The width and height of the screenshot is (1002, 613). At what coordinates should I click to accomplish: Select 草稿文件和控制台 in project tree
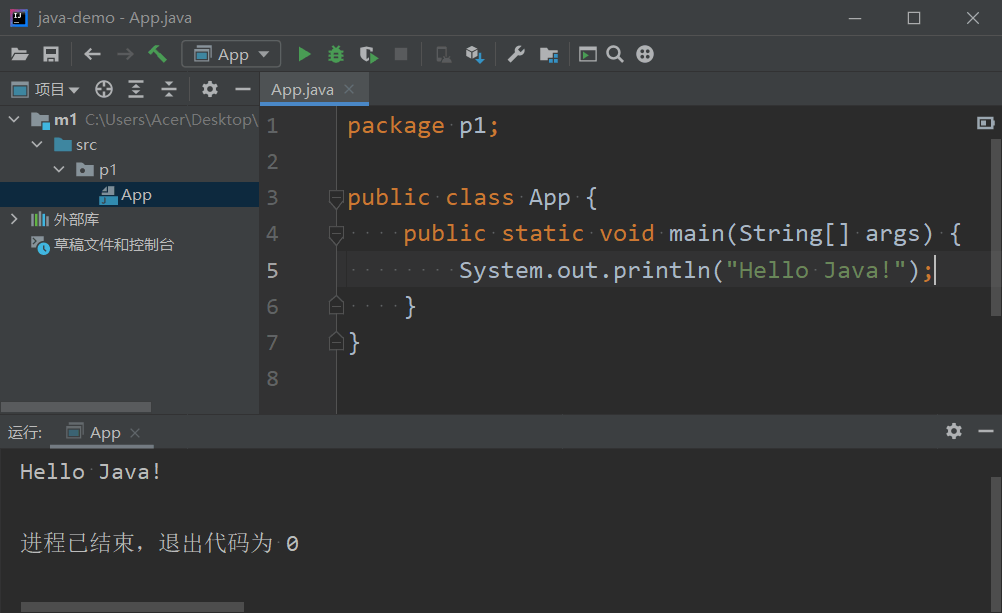pos(113,244)
